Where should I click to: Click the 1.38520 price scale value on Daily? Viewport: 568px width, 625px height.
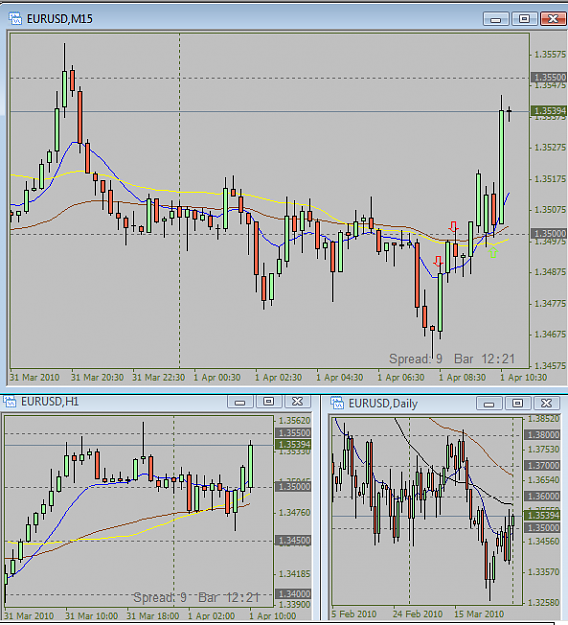(x=543, y=419)
